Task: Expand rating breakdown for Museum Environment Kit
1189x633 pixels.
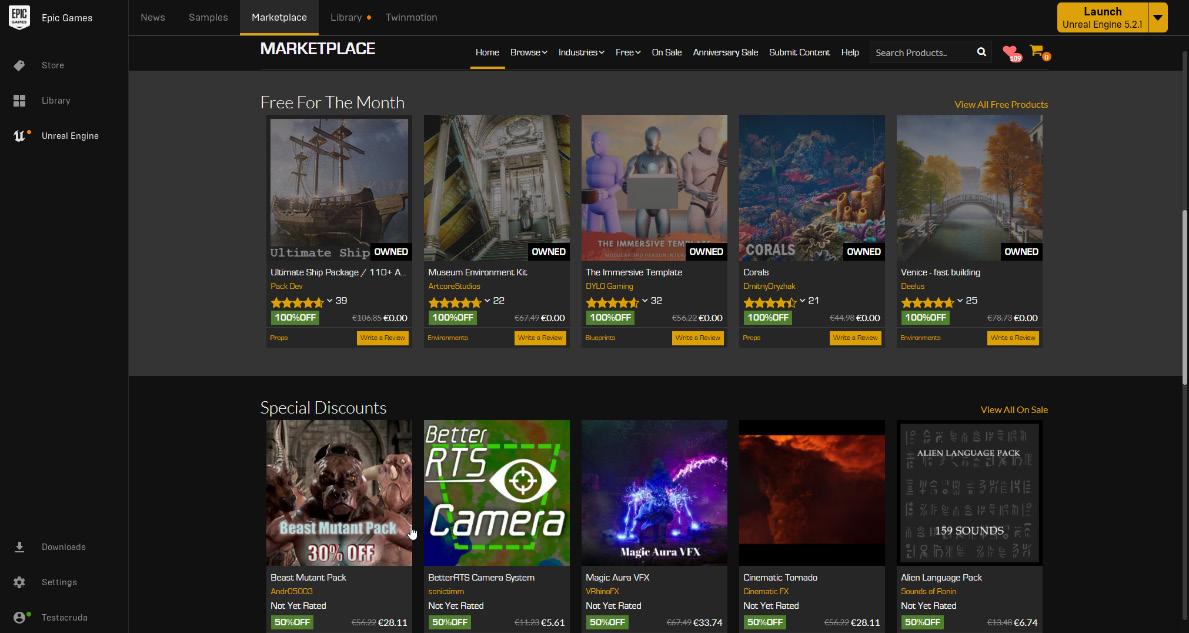Action: point(487,301)
